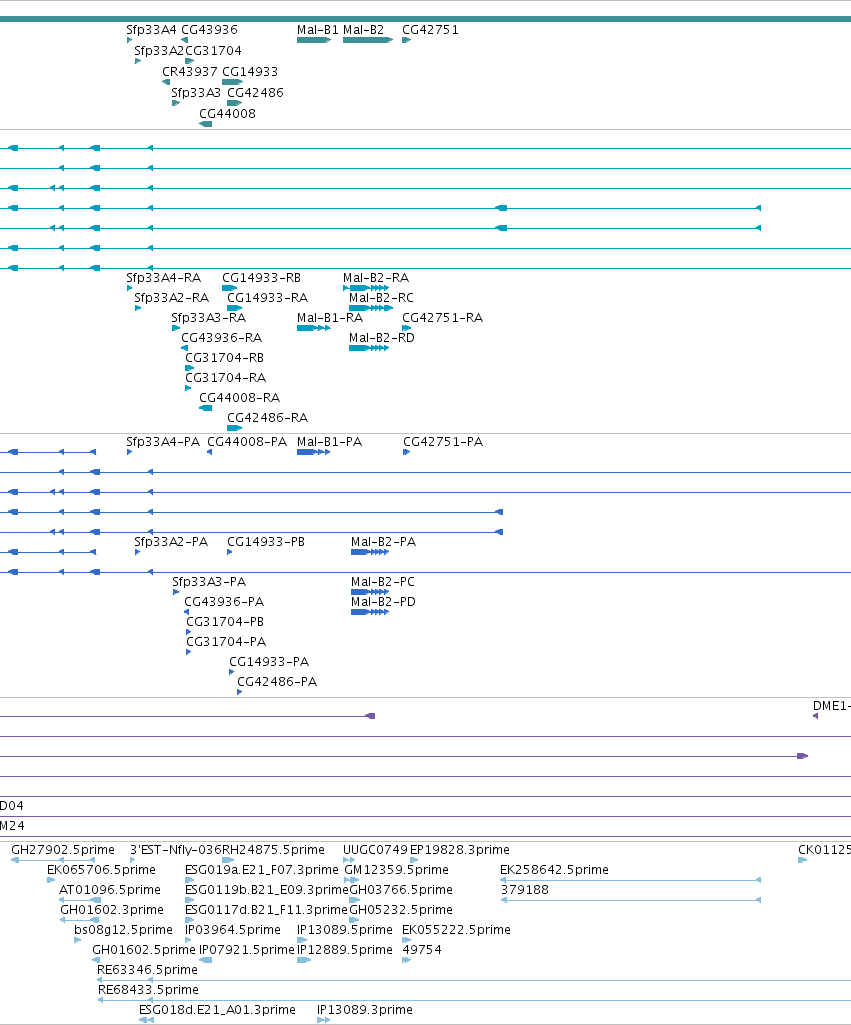Click transcript CG31704-RB label

224,358
